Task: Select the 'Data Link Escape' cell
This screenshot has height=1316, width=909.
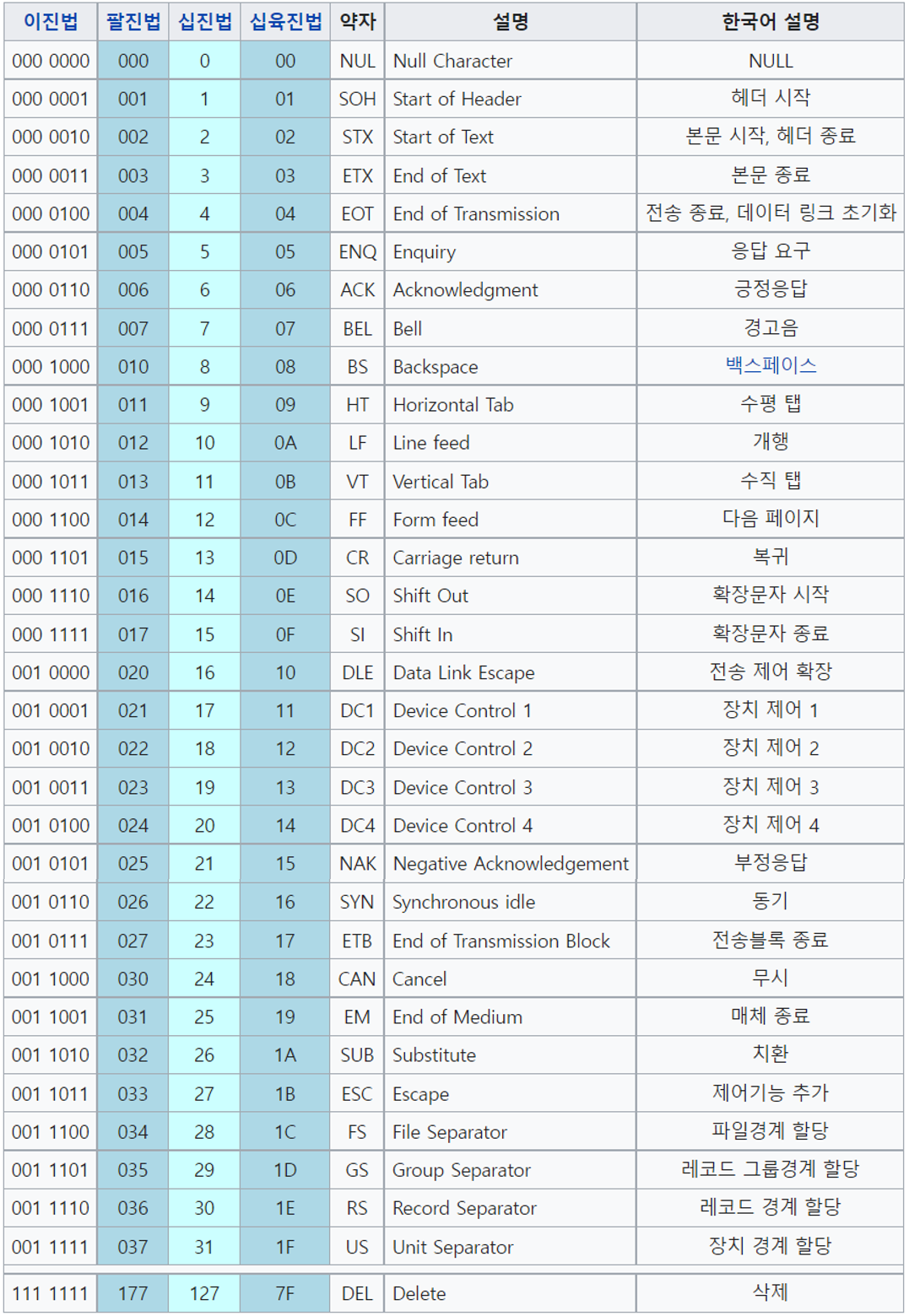Action: tap(511, 671)
